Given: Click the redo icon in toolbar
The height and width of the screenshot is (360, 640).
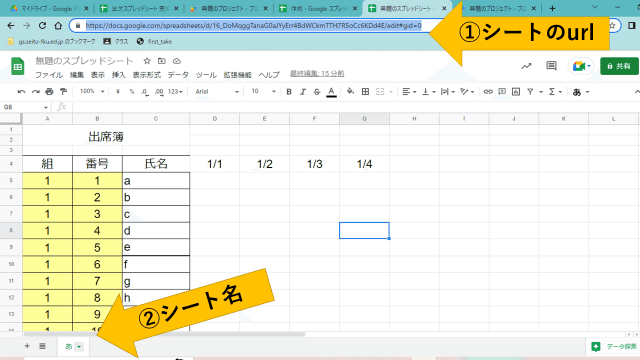Looking at the screenshot, I should [x=36, y=92].
